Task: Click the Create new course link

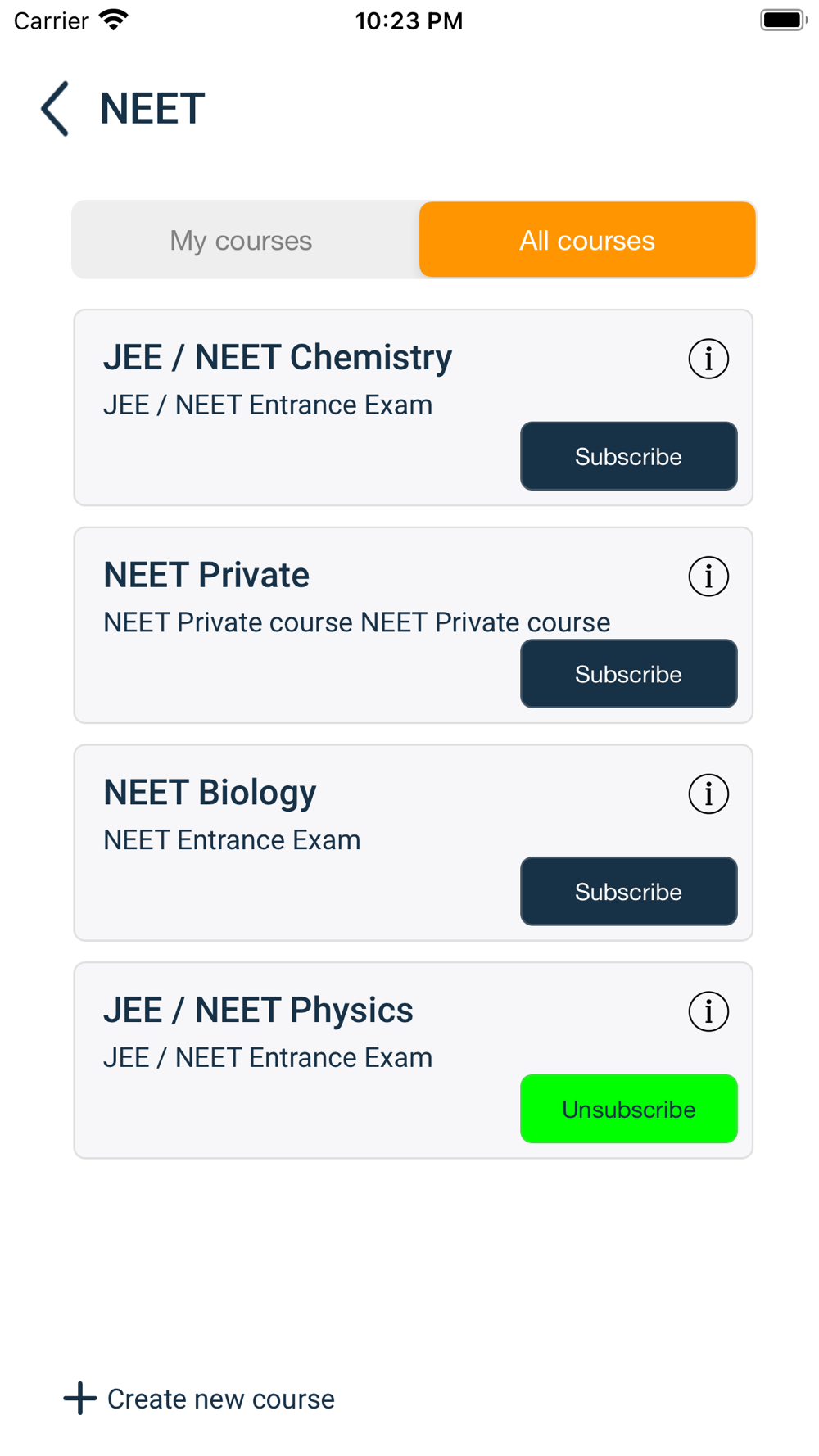Action: (220, 1399)
